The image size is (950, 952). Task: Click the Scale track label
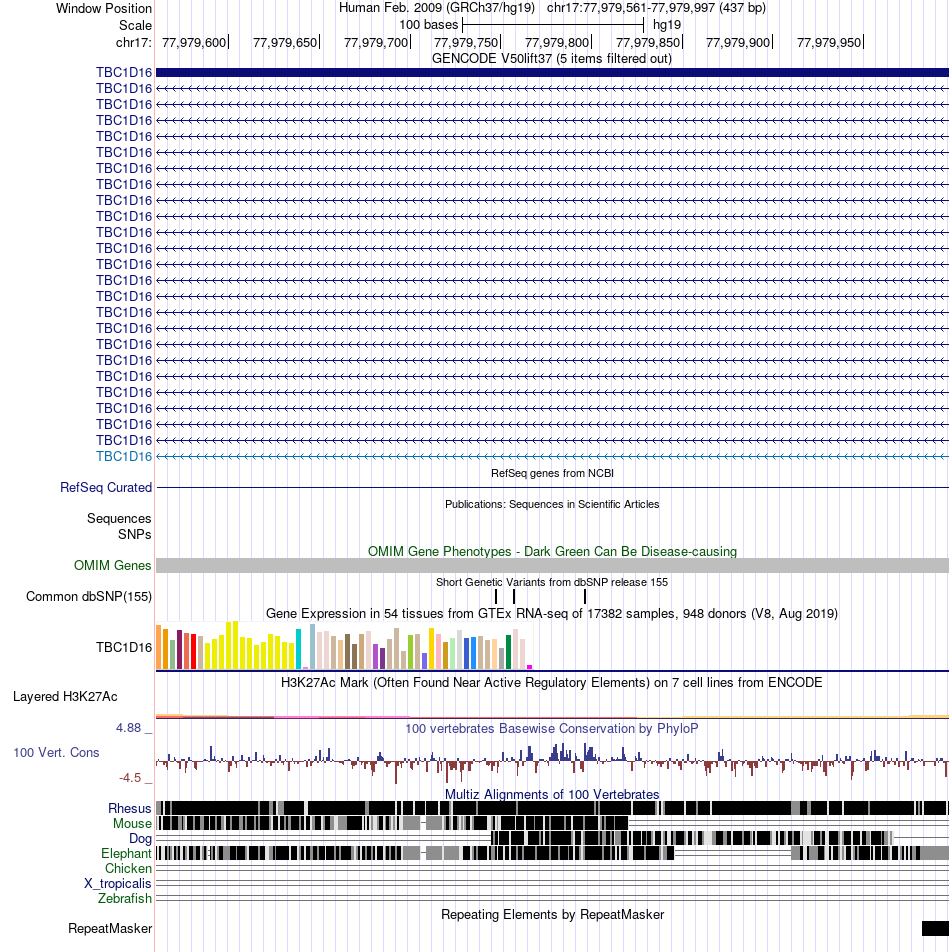[135, 26]
